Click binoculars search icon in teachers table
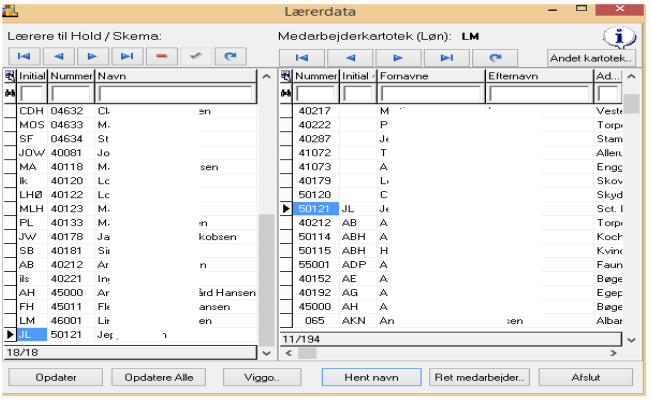The width and height of the screenshot is (651, 404). 10,93
